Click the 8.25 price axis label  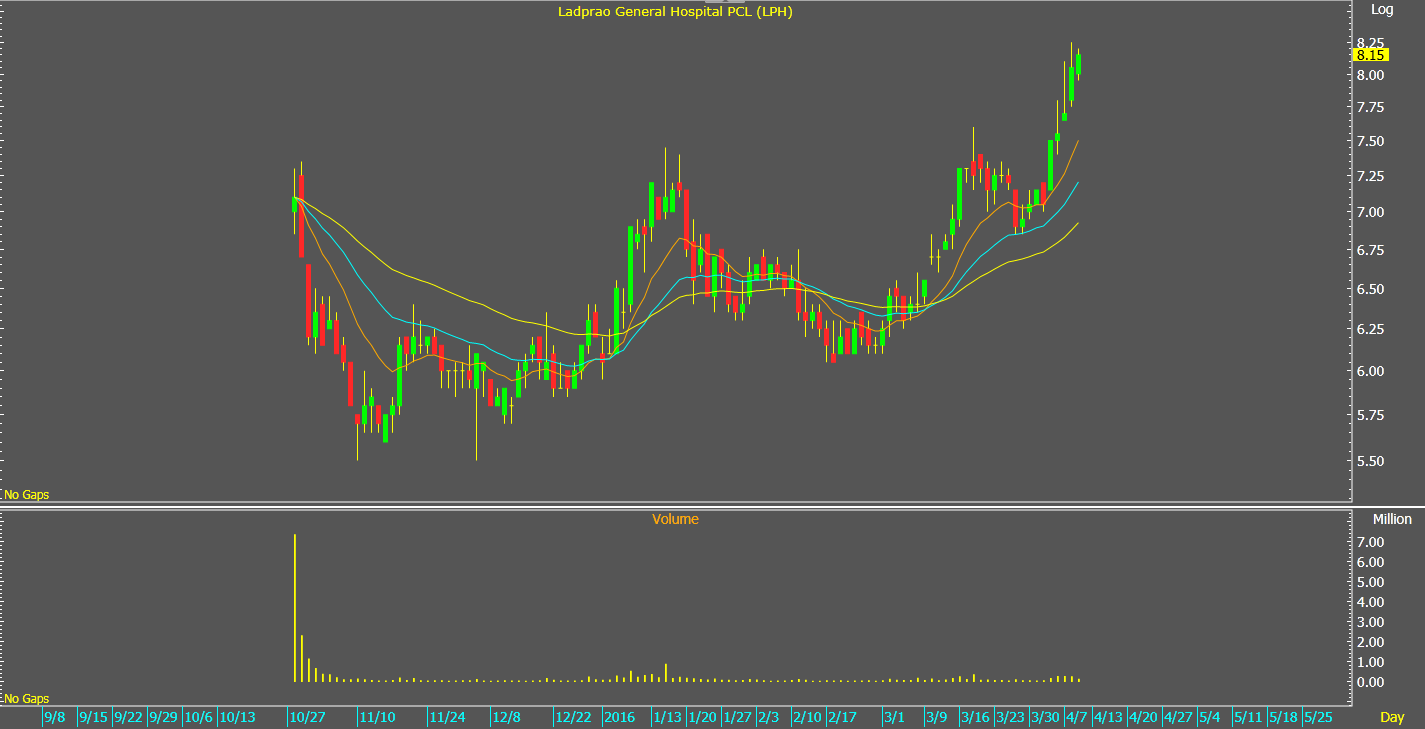1370,43
